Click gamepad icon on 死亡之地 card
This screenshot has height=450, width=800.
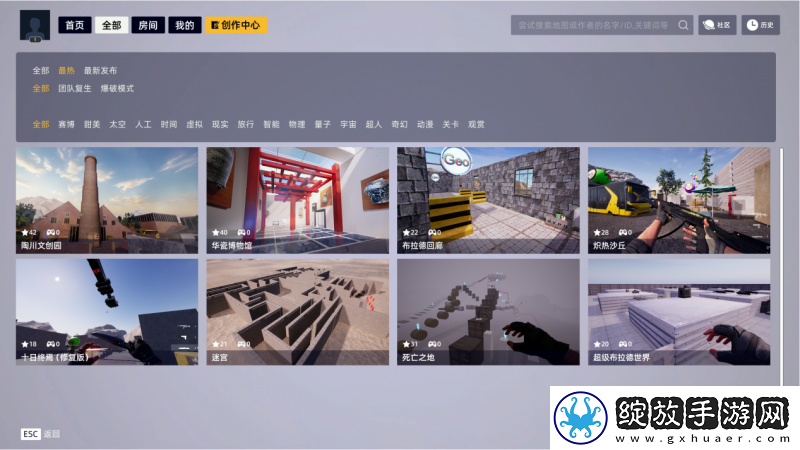point(432,344)
